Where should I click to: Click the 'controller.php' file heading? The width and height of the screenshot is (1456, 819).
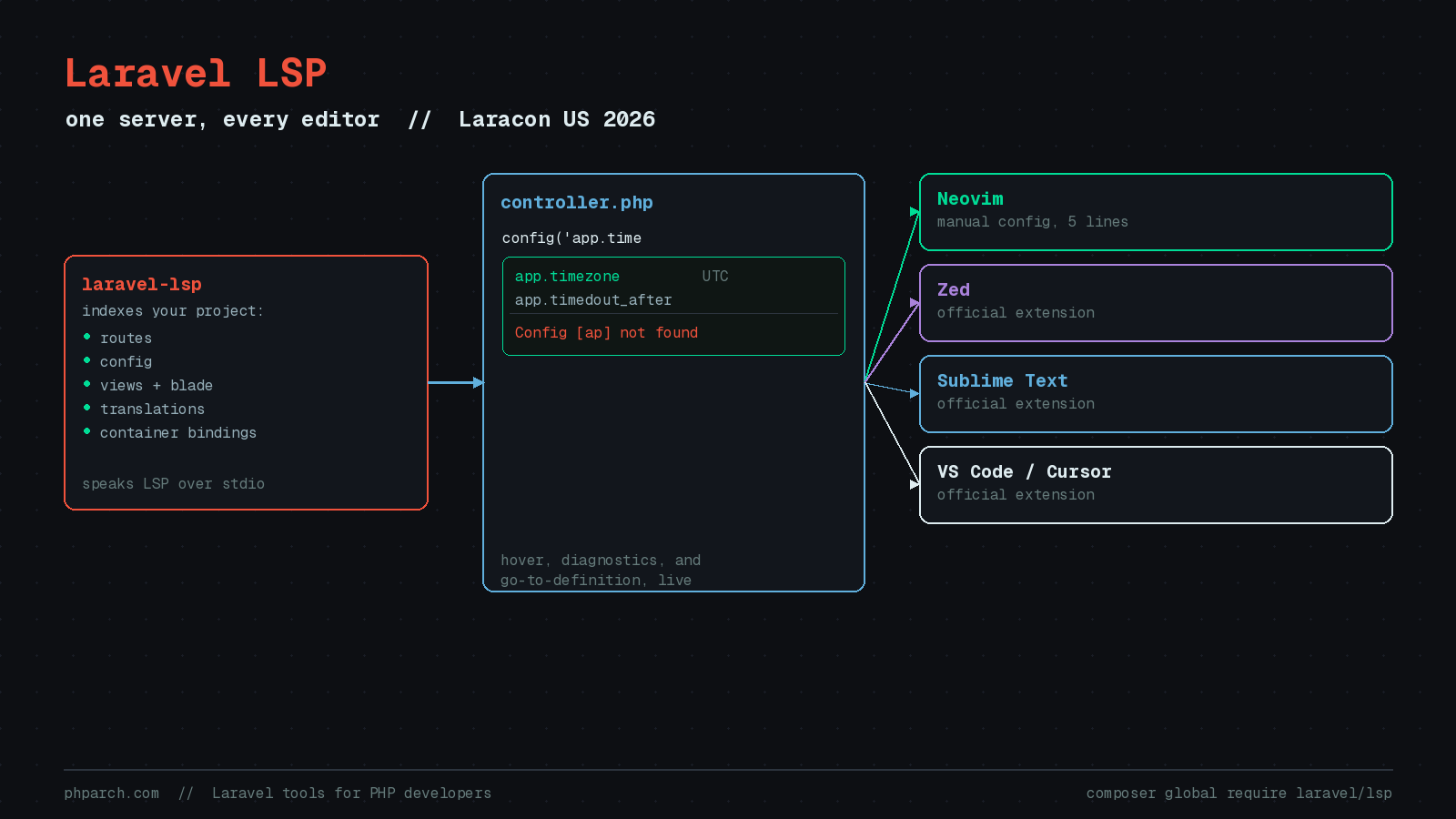(577, 202)
